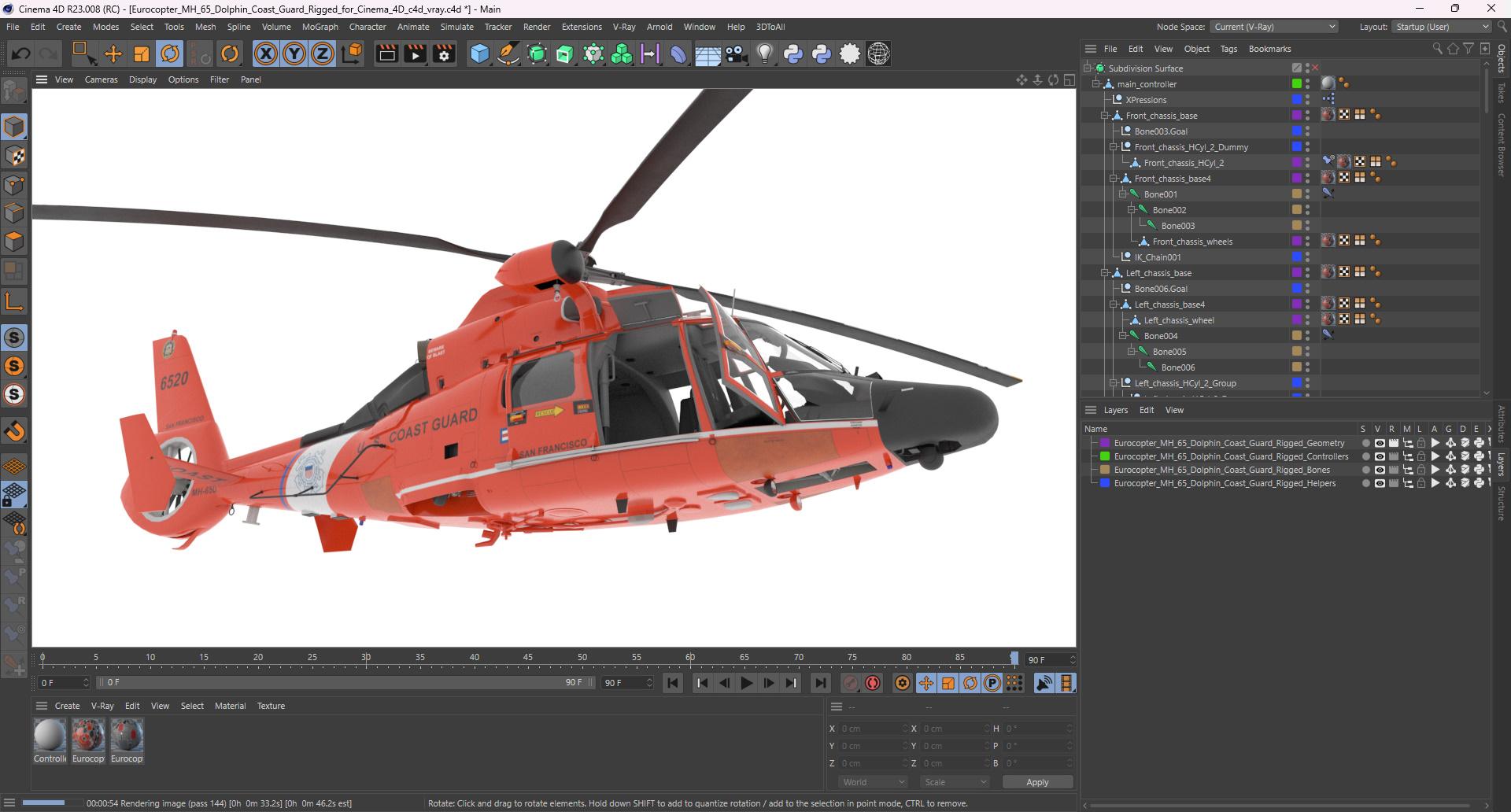
Task: Add a Cube primitive object
Action: pyautogui.click(x=479, y=54)
